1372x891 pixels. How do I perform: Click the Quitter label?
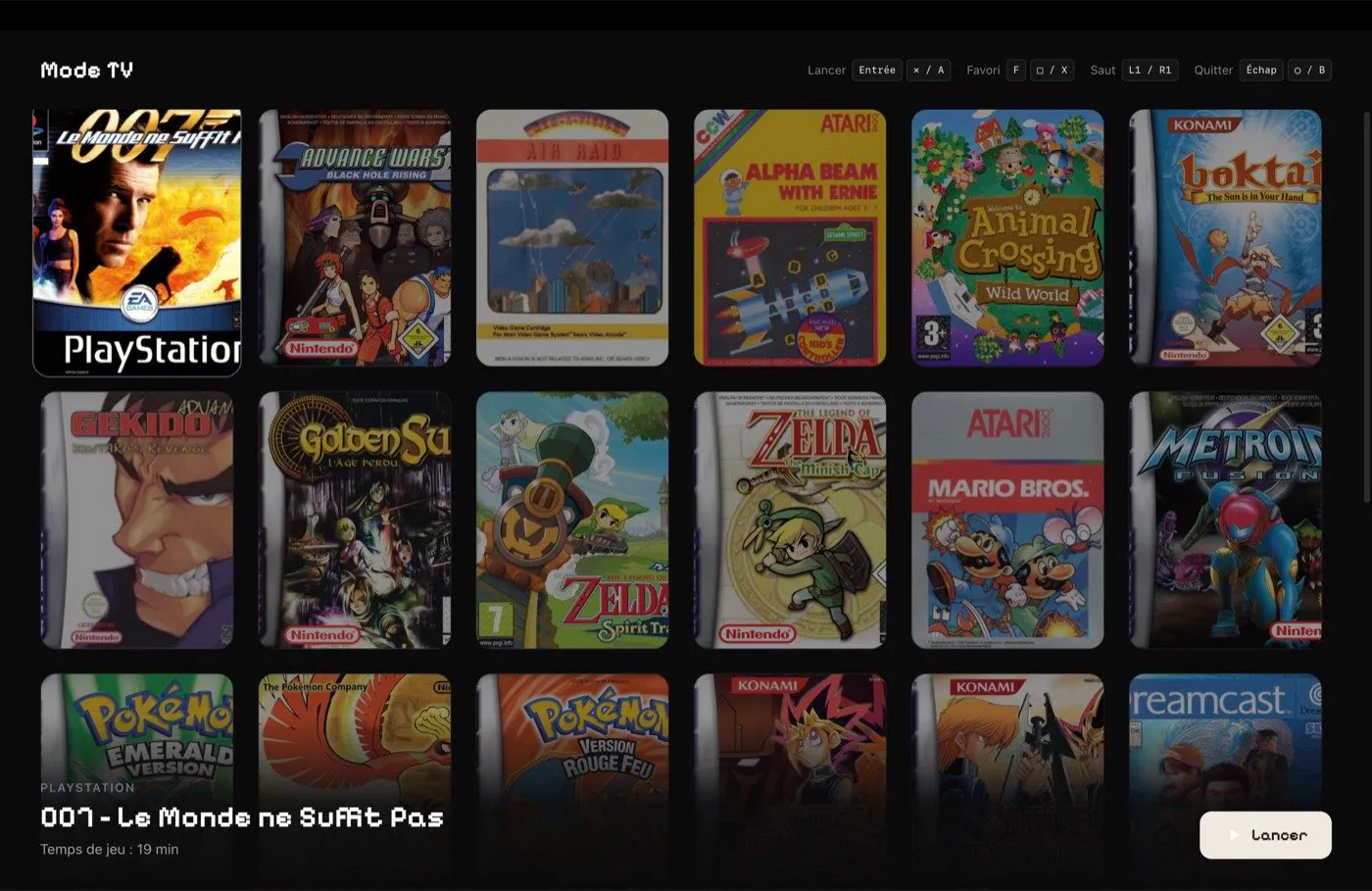pos(1213,71)
